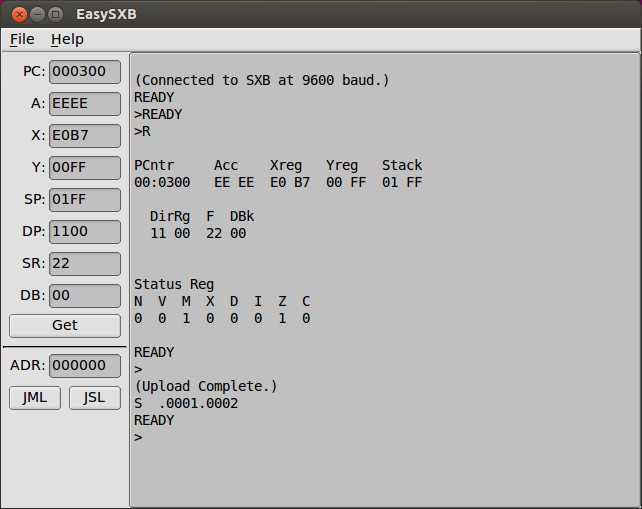Click the Upload Complete message in terminal
This screenshot has width=642, height=509.
pos(206,386)
